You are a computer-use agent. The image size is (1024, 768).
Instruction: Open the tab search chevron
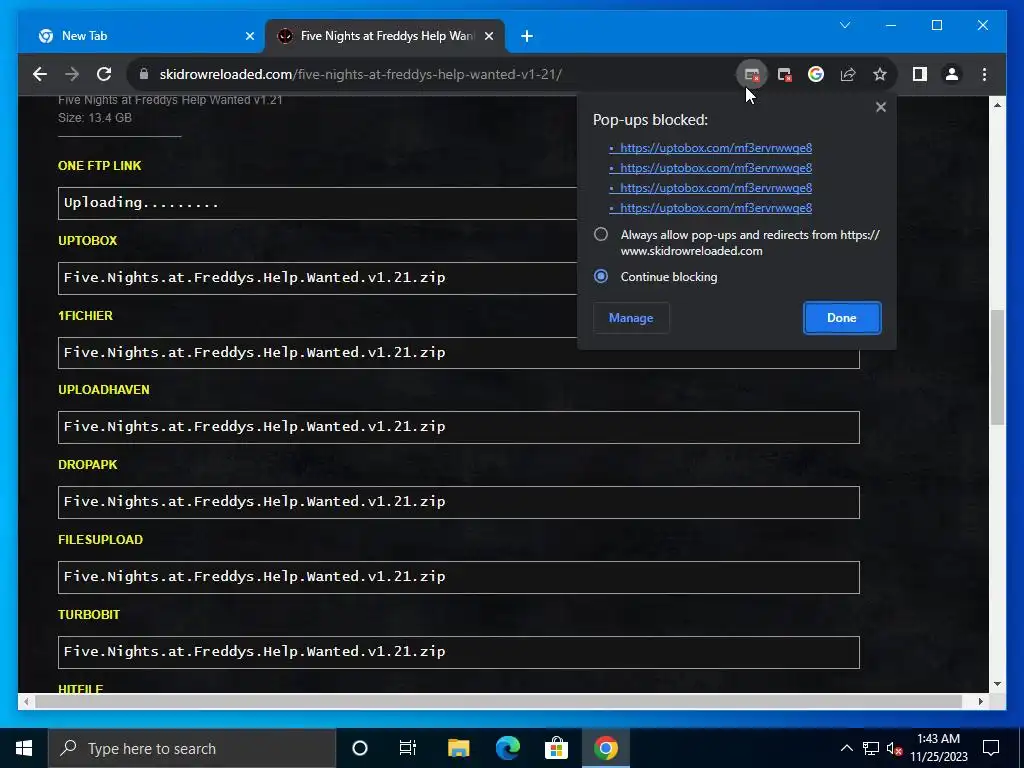(845, 25)
